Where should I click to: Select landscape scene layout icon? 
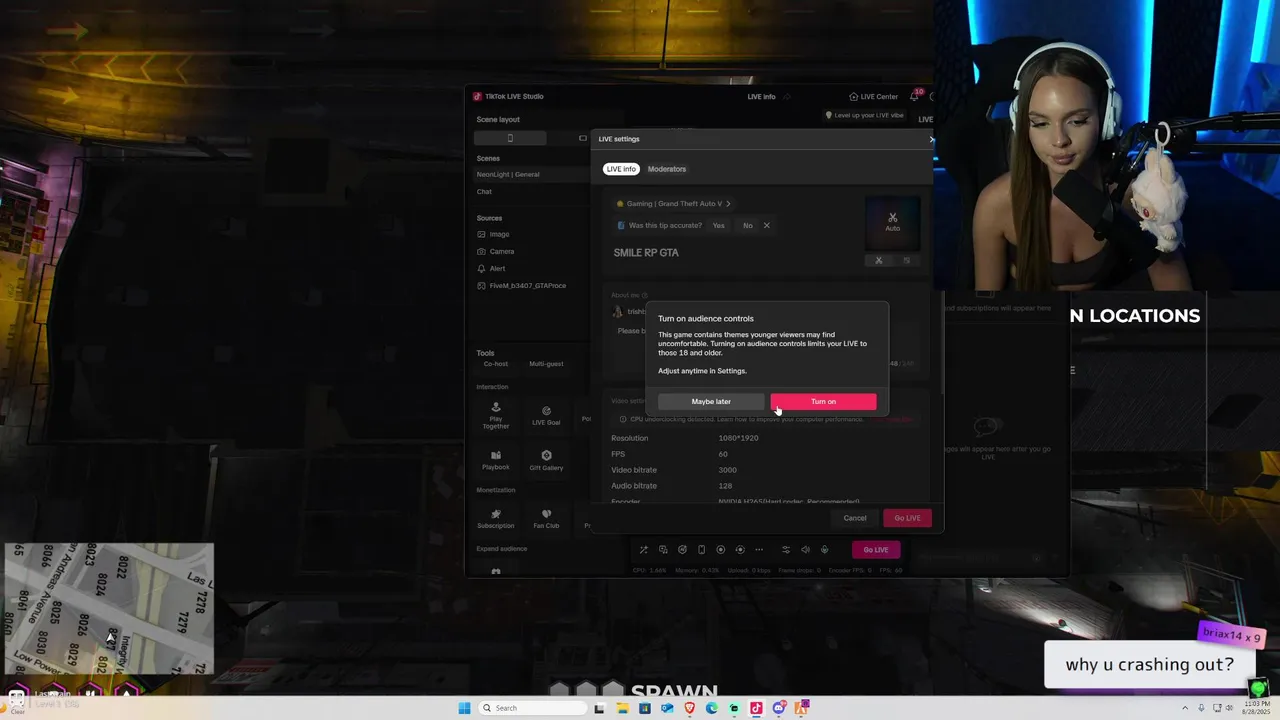pos(583,138)
